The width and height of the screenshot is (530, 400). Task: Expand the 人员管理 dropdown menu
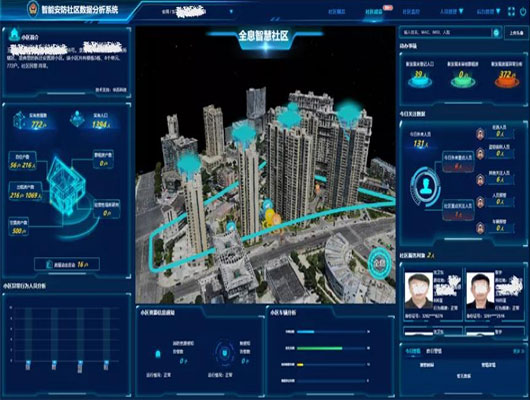click(452, 11)
